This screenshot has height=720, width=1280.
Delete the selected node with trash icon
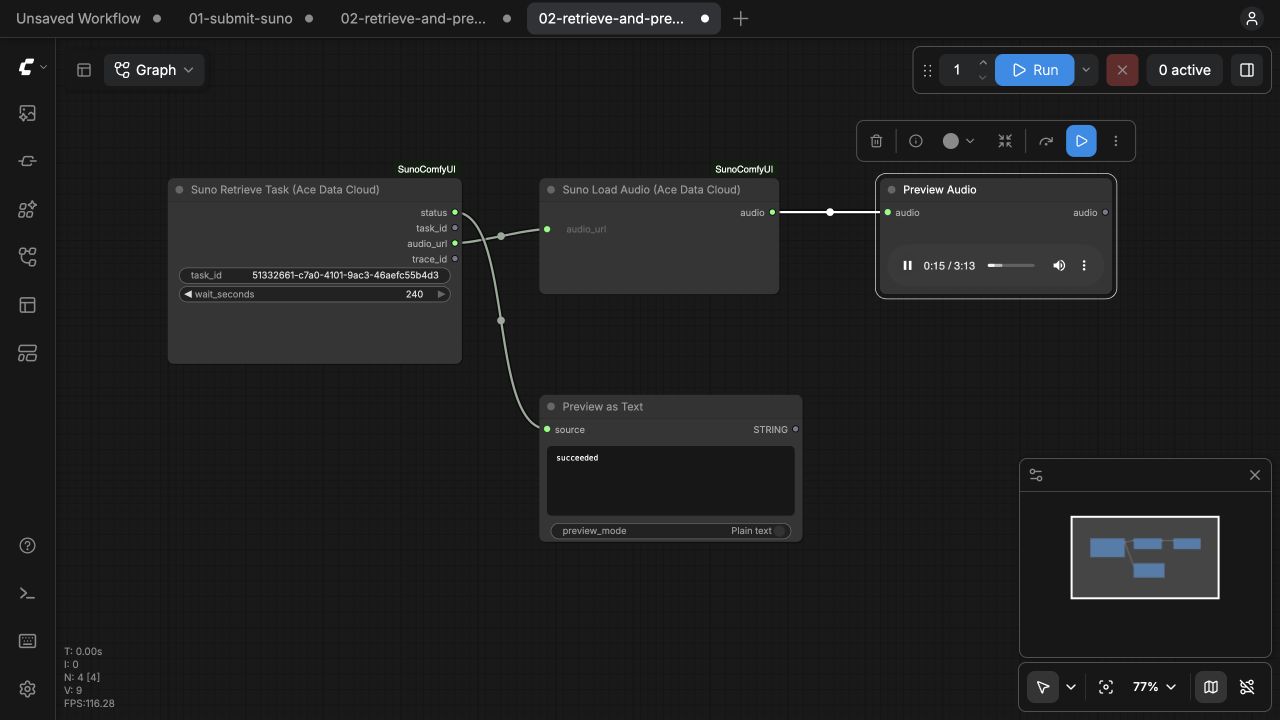tap(876, 141)
